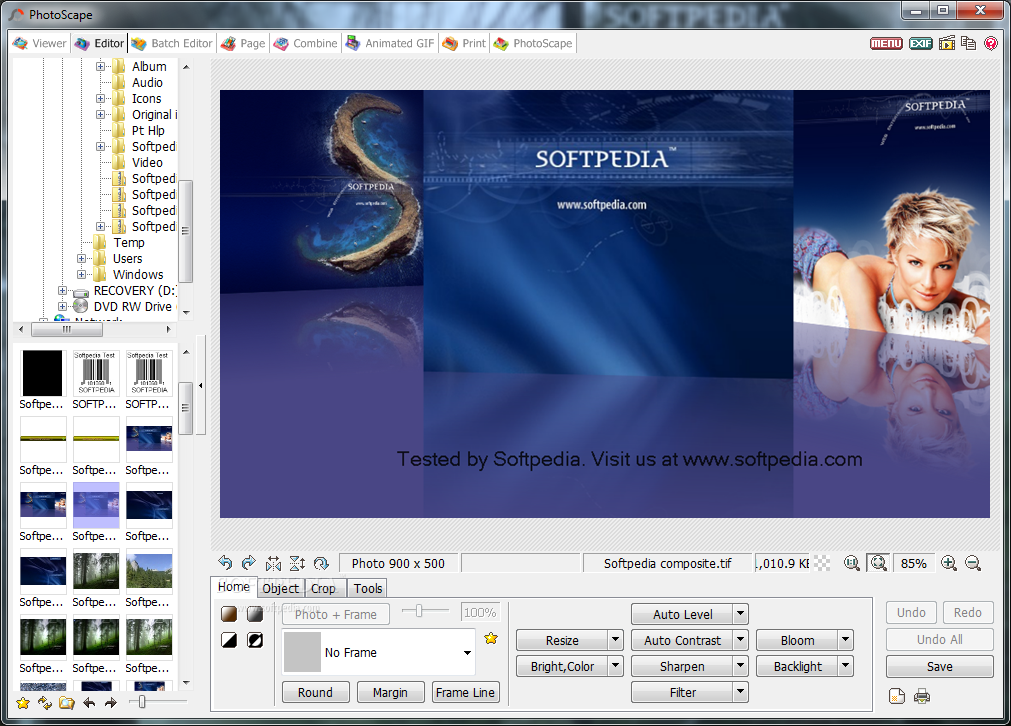Collapse the side panel with the arrow
1011x726 pixels.
pyautogui.click(x=201, y=386)
